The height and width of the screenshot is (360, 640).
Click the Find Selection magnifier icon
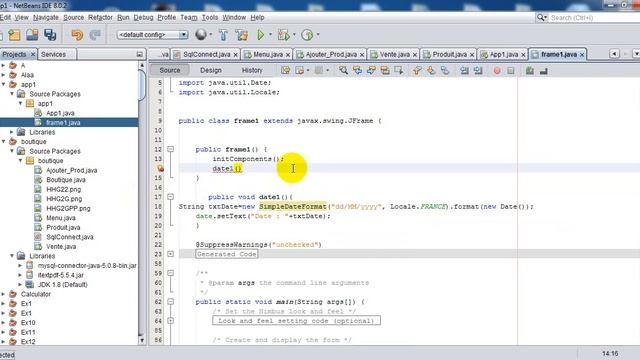pos(344,71)
